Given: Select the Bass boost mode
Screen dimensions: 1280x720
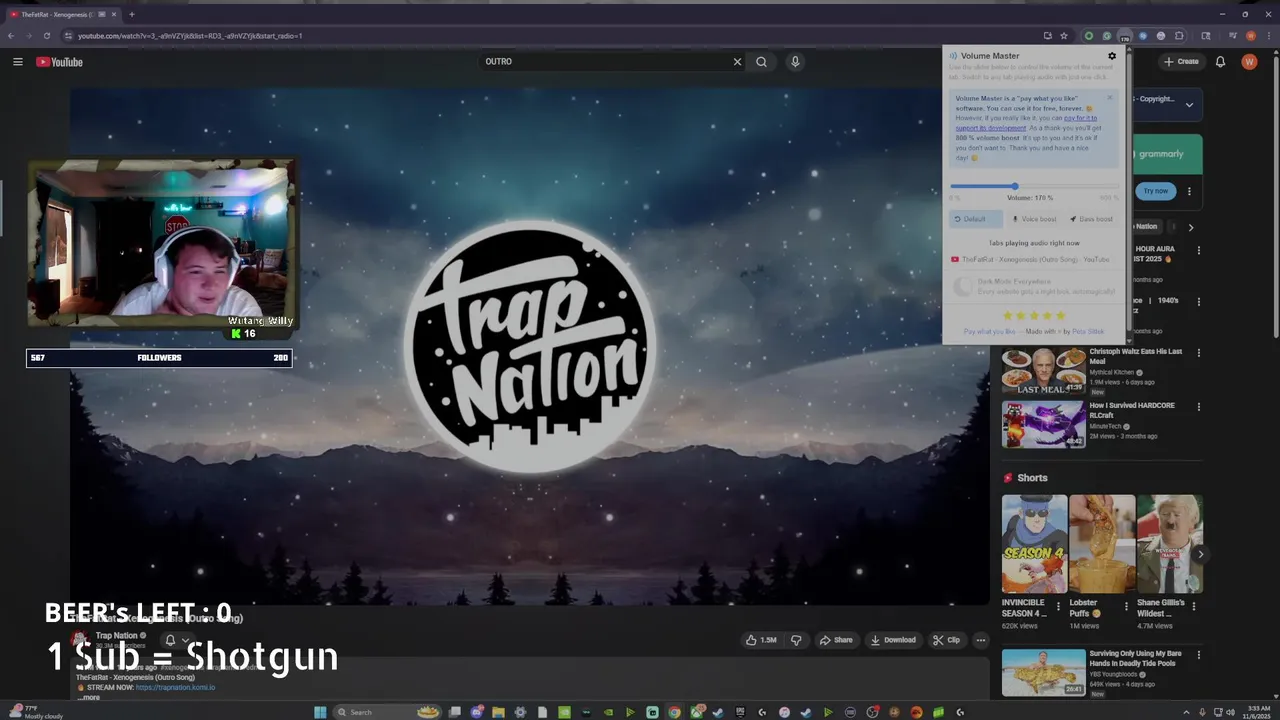Looking at the screenshot, I should tap(1091, 219).
